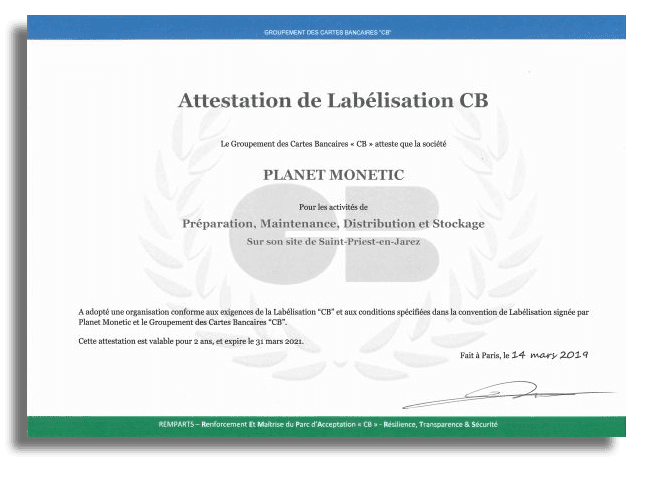Click the line 'Le Groupement des Cartes Bancaires « CB » atteste que la société'

point(333,144)
